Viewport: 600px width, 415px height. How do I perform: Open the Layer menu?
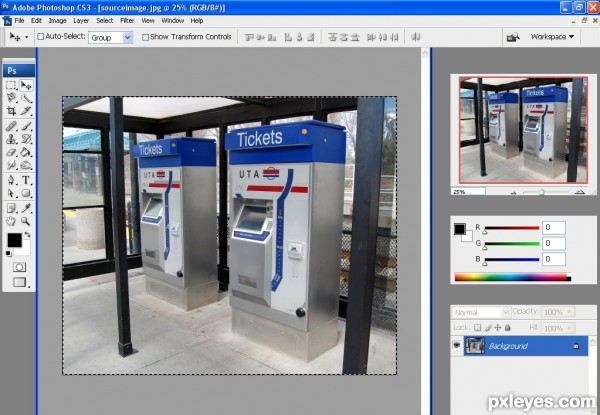point(81,21)
